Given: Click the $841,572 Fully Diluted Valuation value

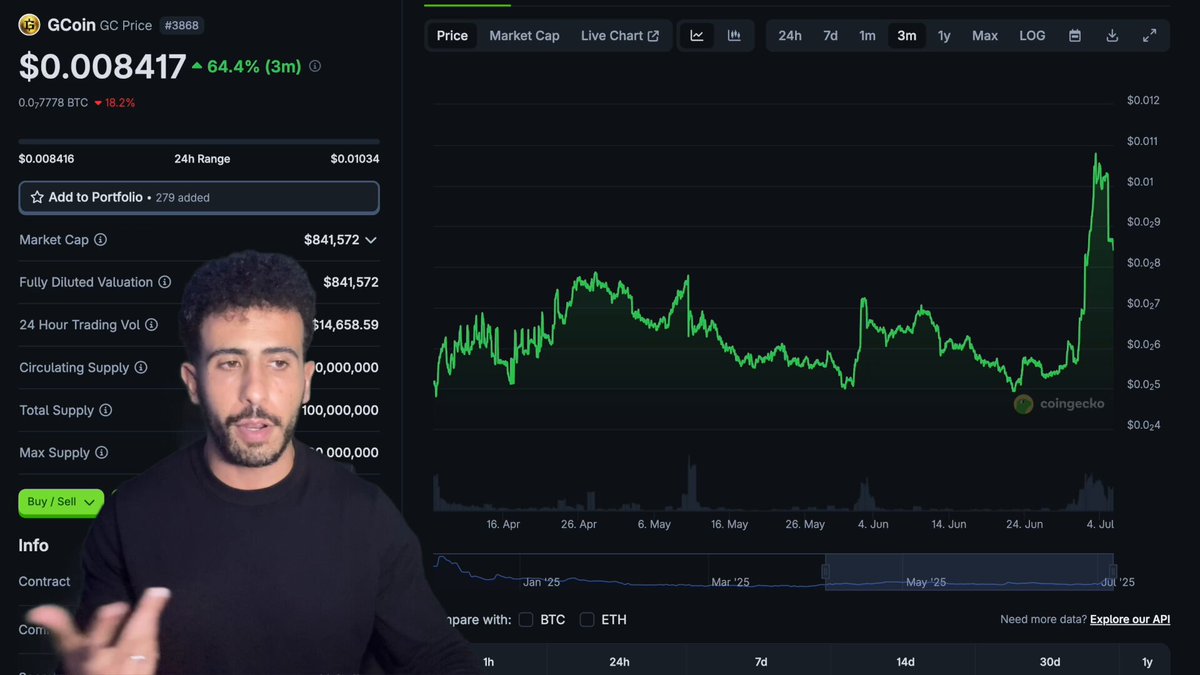Looking at the screenshot, I should (351, 282).
